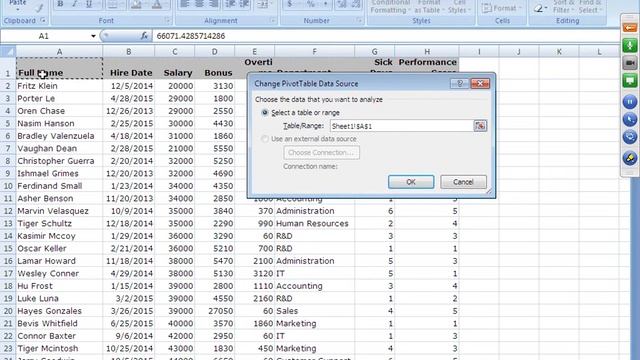Click the range selector icon beside Table/Range
640x360 pixels.
[x=480, y=126]
